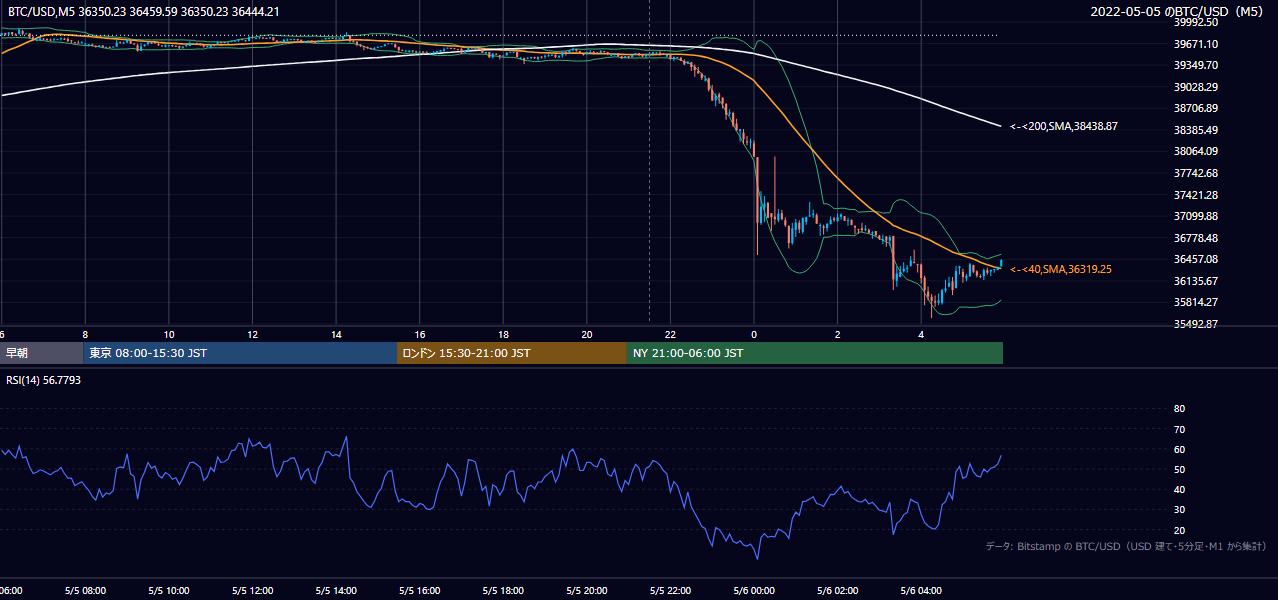Click hour label 14 under the price chart

point(336,334)
